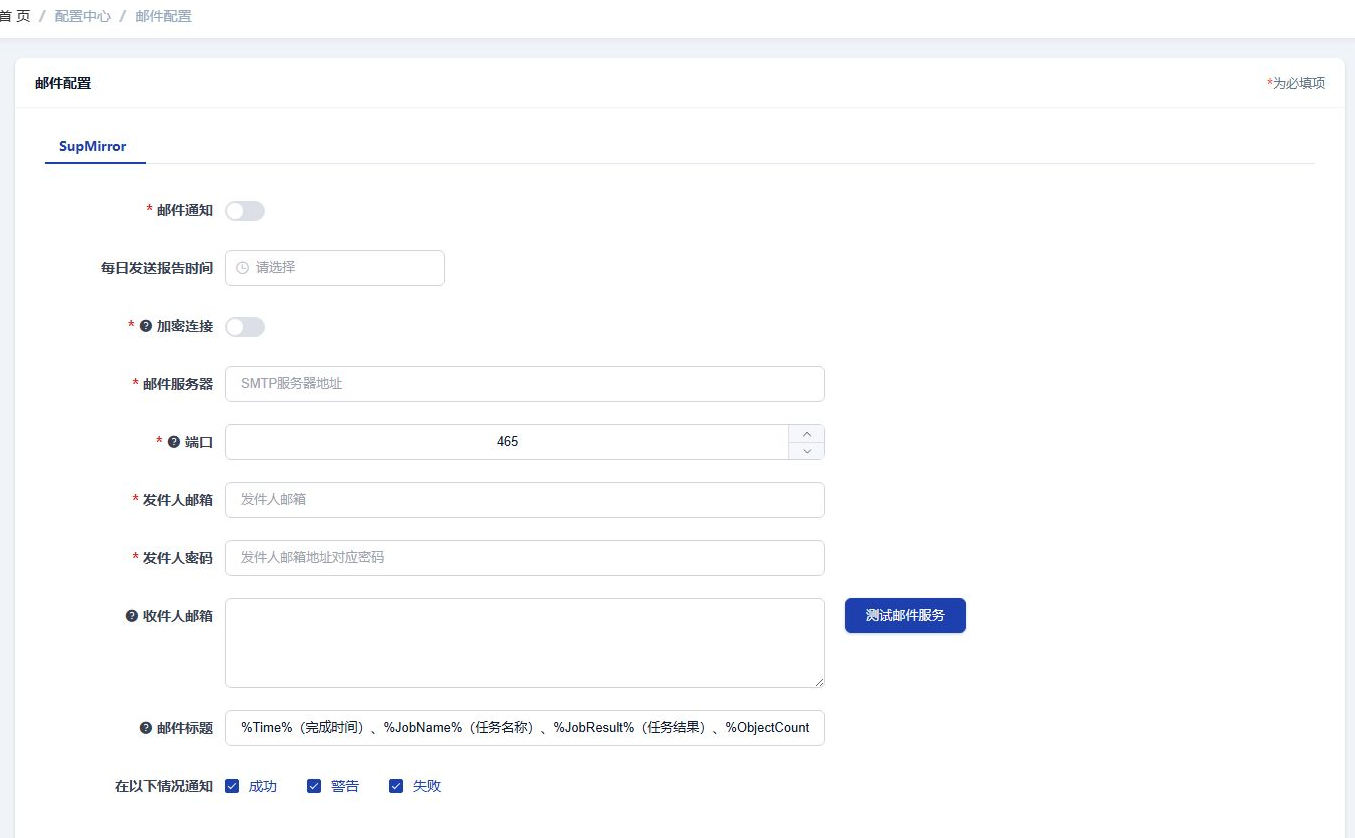Click the help icon beside 端口
Image resolution: width=1355 pixels, height=838 pixels.
pos(174,442)
